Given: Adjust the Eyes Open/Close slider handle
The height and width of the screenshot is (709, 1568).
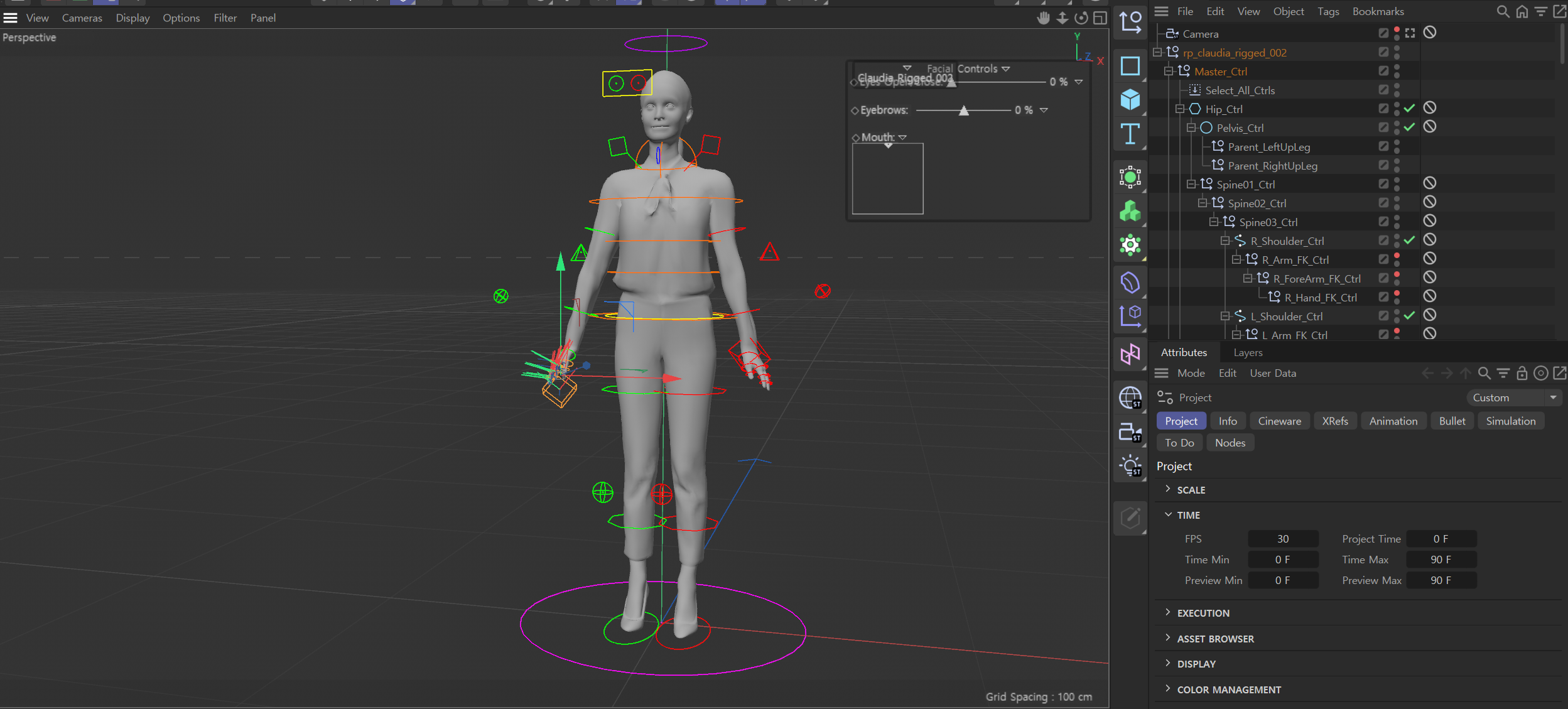Looking at the screenshot, I should coord(951,82).
